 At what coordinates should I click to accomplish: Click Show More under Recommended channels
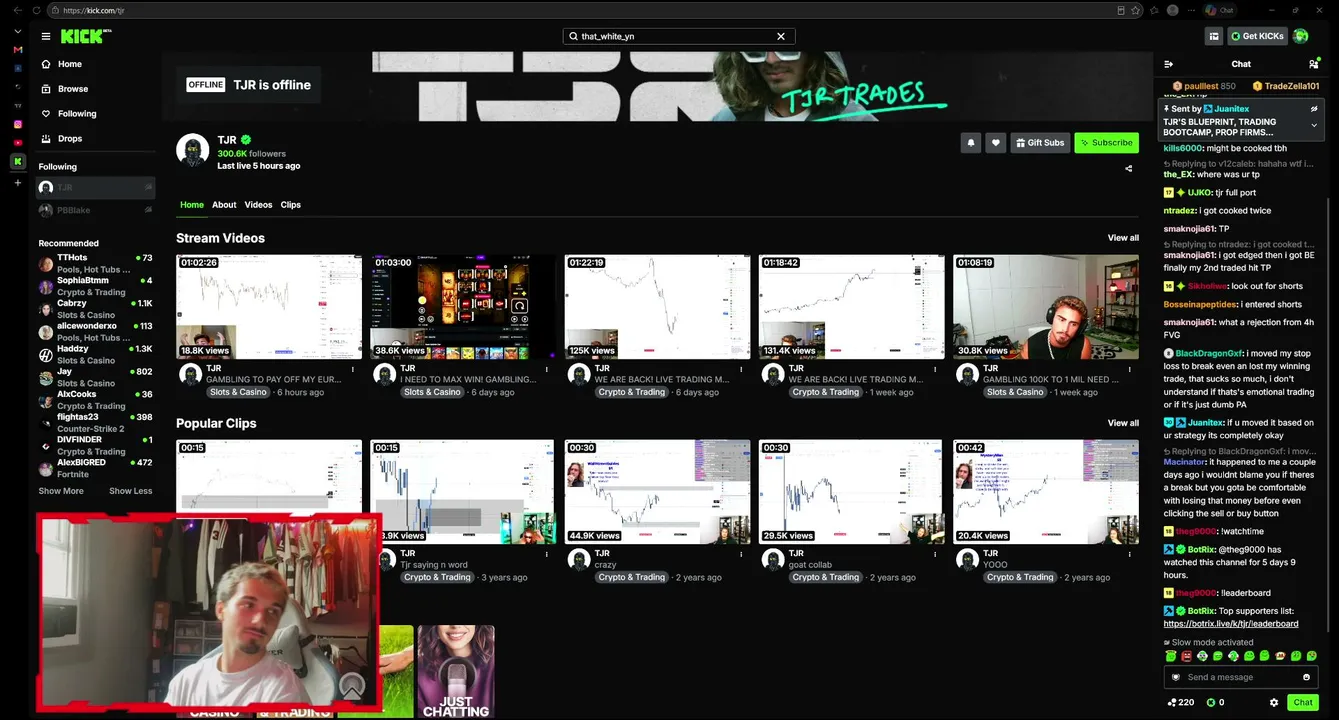[61, 491]
